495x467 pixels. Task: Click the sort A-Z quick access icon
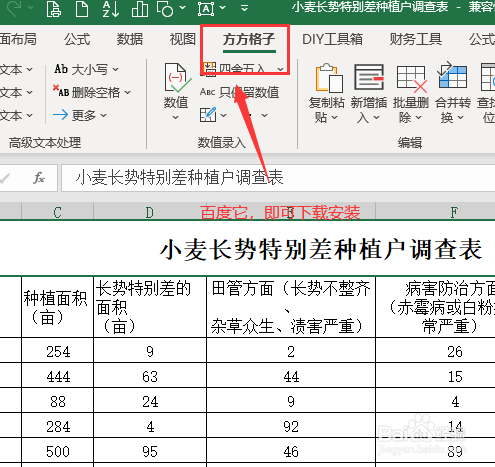point(111,9)
